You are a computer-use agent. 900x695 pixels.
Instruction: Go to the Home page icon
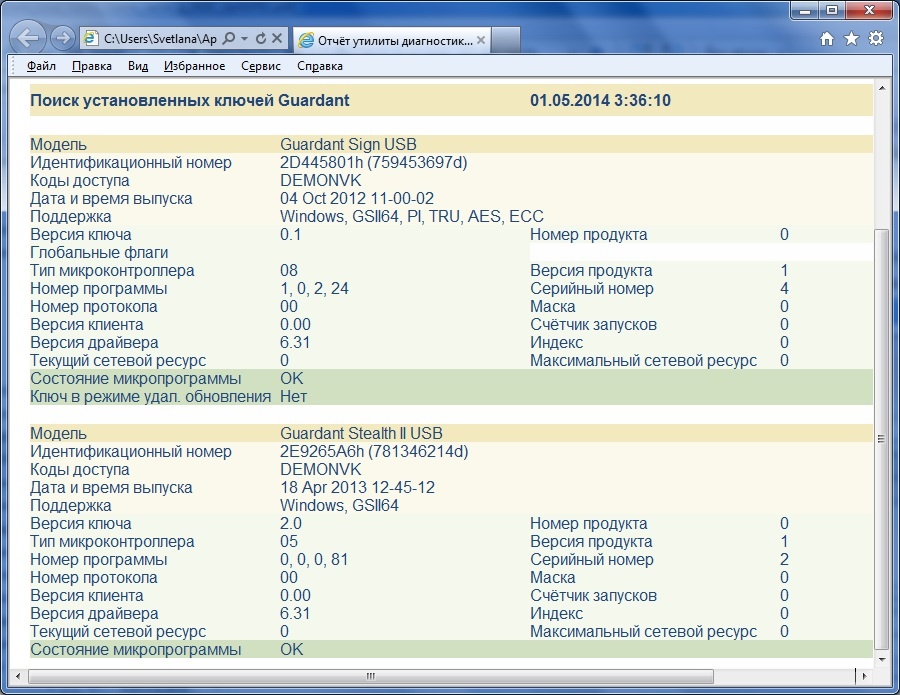[826, 39]
